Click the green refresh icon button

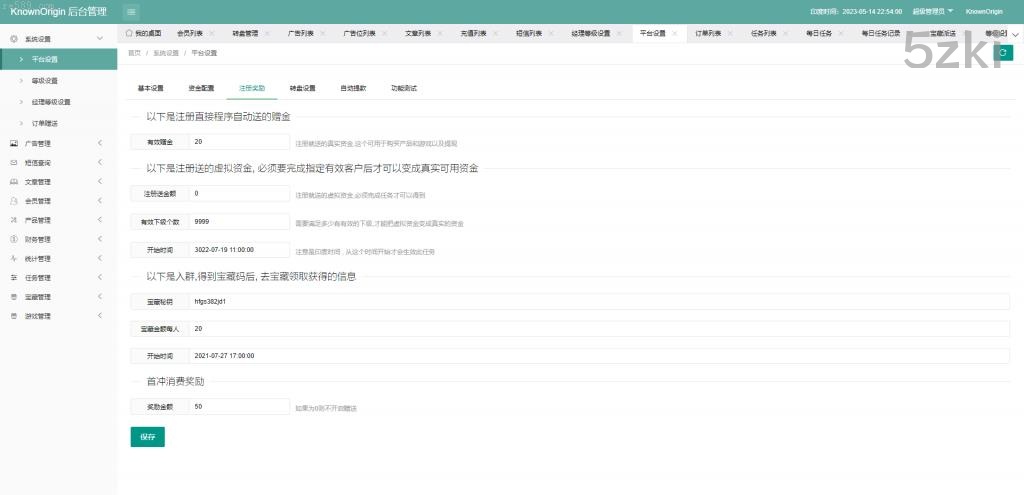[1005, 52]
